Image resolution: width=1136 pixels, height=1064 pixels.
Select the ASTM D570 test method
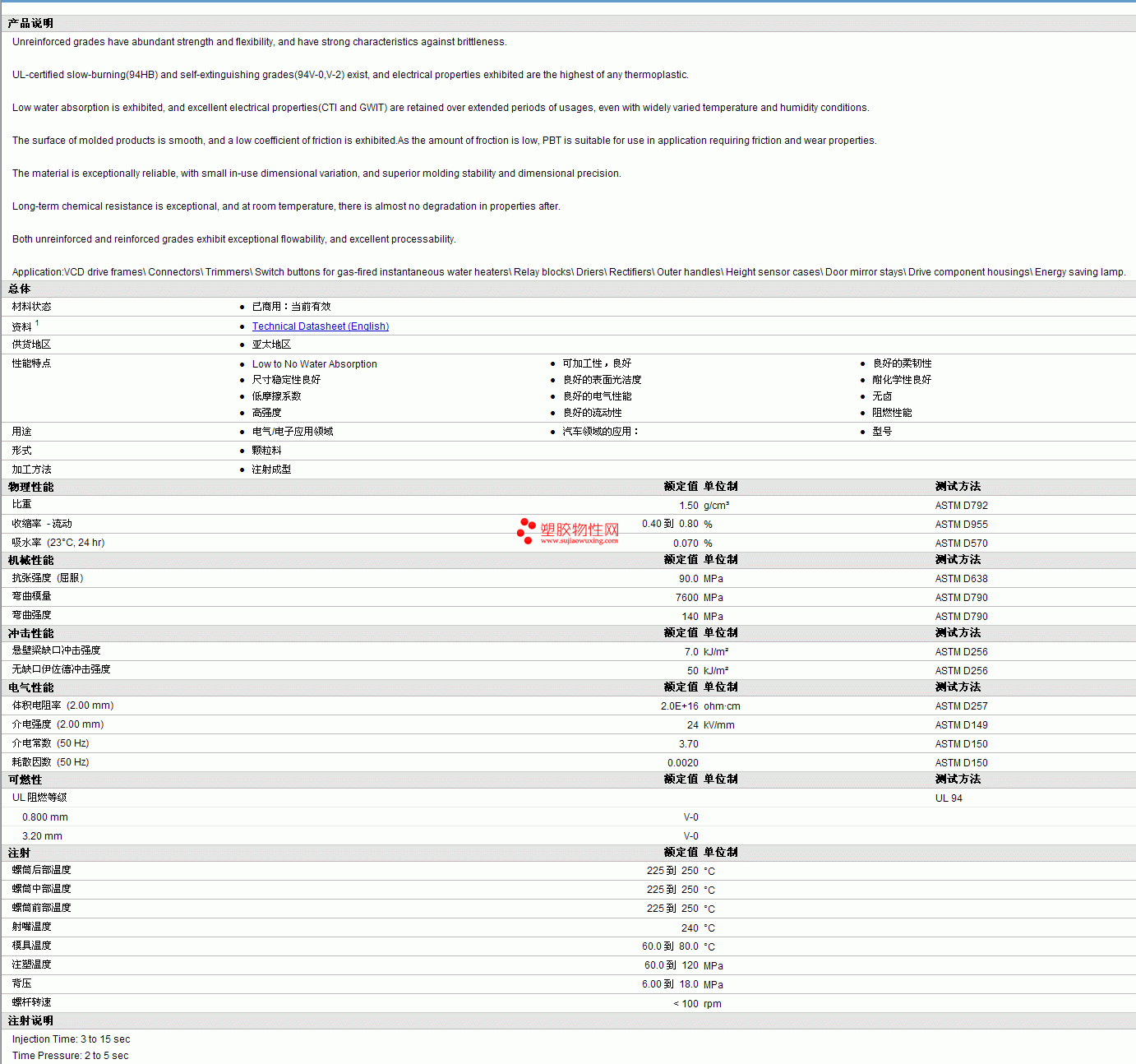tap(962, 544)
